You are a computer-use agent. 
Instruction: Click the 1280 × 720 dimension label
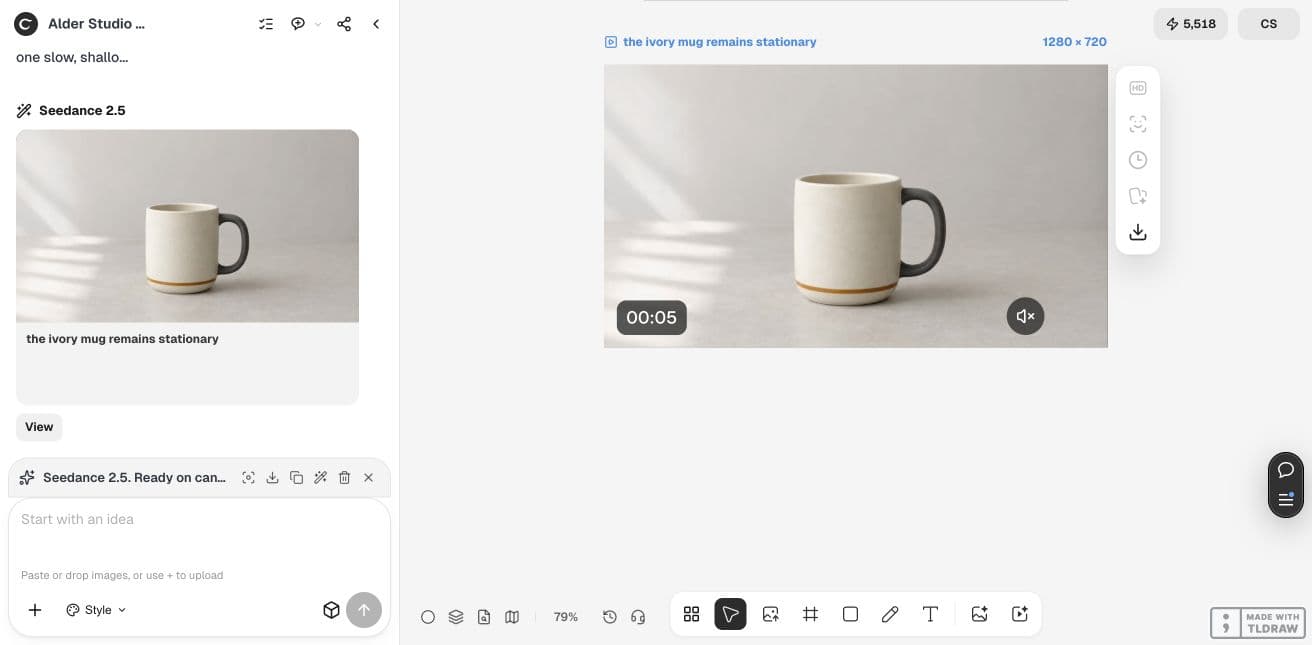point(1074,42)
